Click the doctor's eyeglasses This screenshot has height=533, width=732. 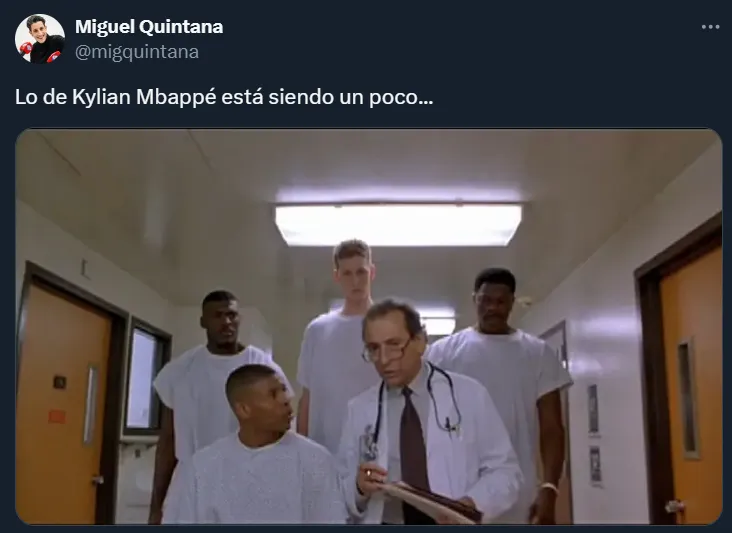pos(385,350)
